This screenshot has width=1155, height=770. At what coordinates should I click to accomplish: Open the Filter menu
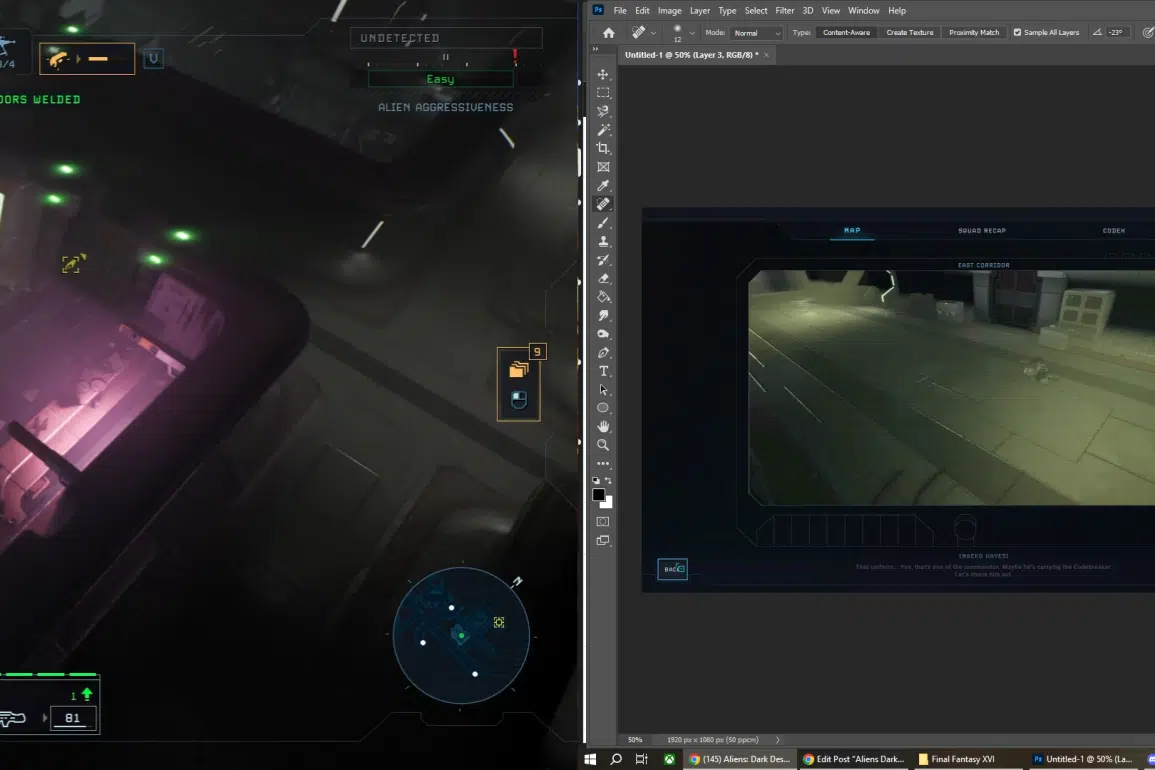point(784,10)
